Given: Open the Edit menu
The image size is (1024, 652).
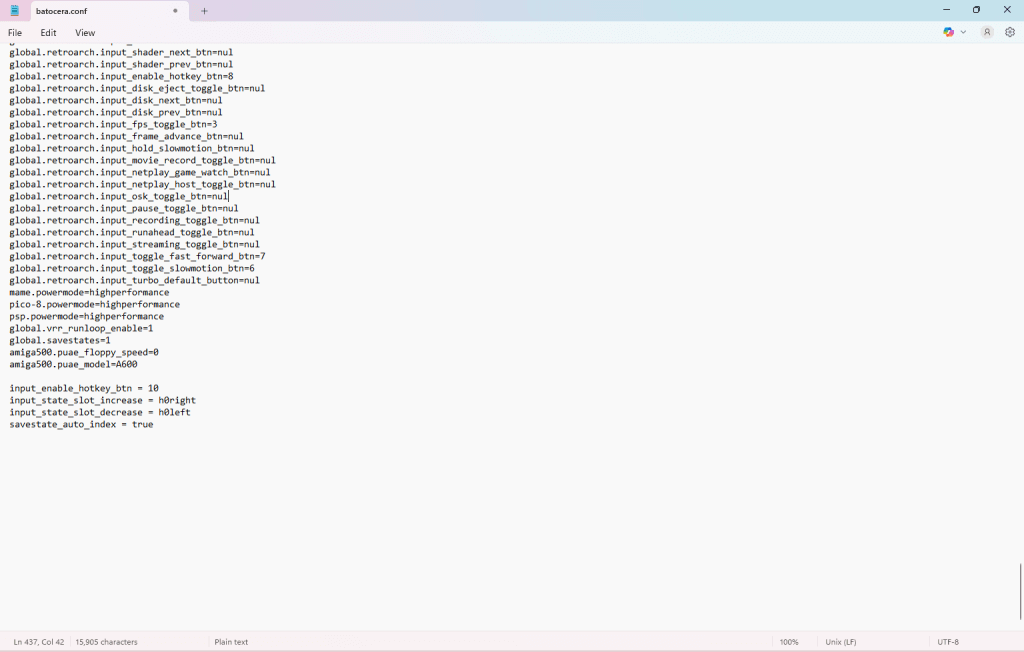Looking at the screenshot, I should point(48,32).
